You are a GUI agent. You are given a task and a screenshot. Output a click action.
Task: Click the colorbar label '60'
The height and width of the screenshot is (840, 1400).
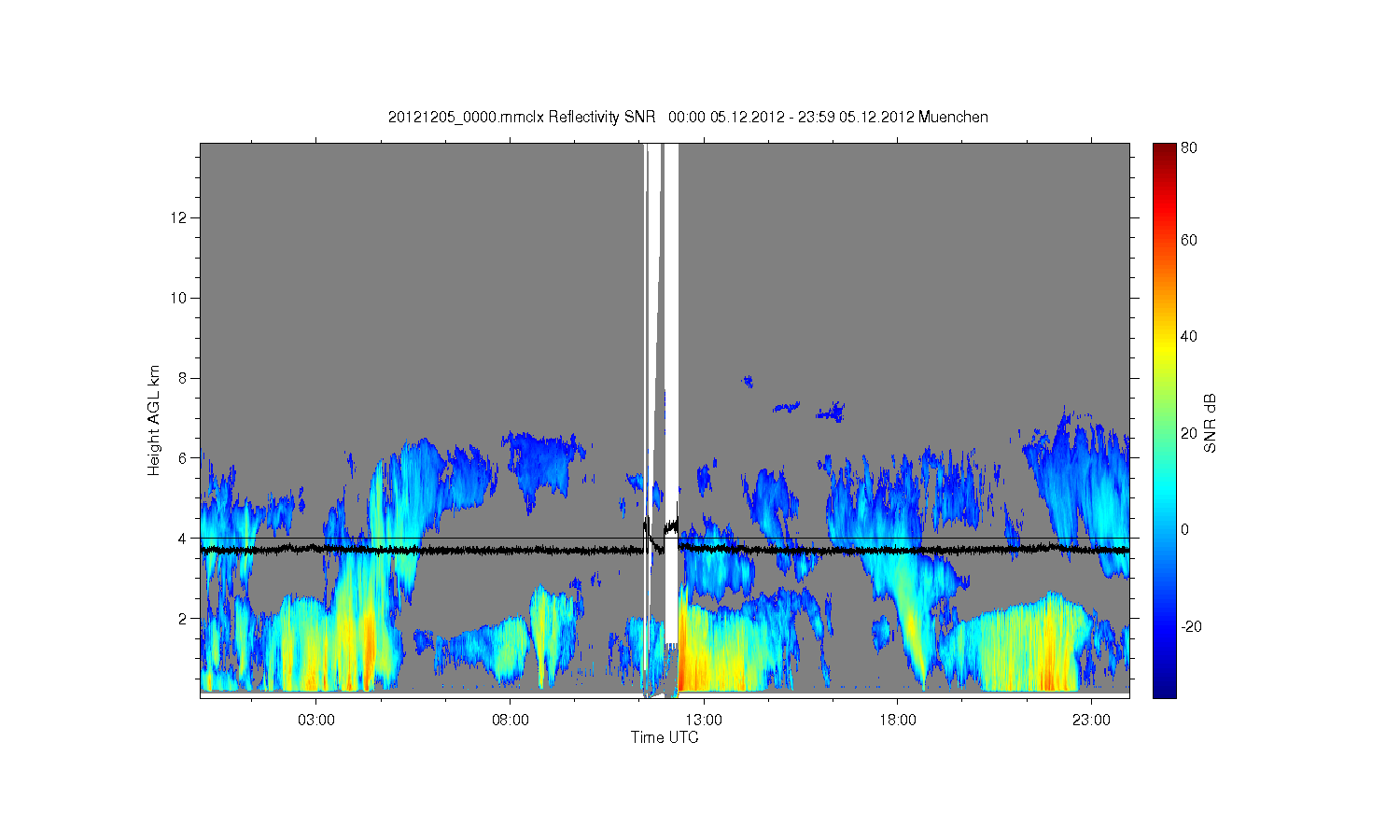(x=1188, y=240)
